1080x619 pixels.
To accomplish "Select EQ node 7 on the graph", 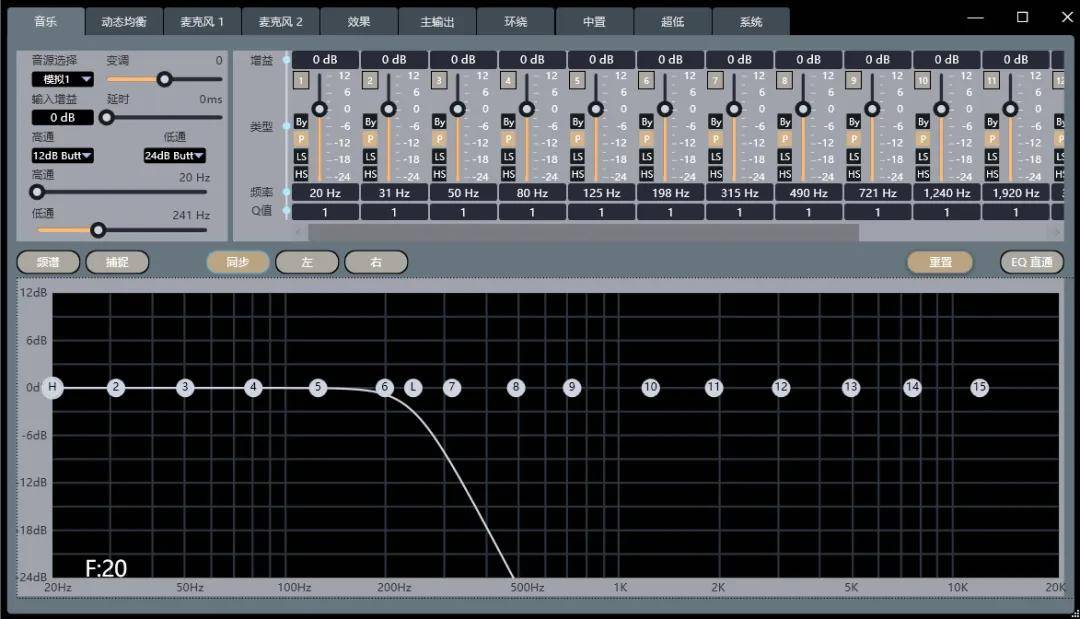I will point(452,387).
